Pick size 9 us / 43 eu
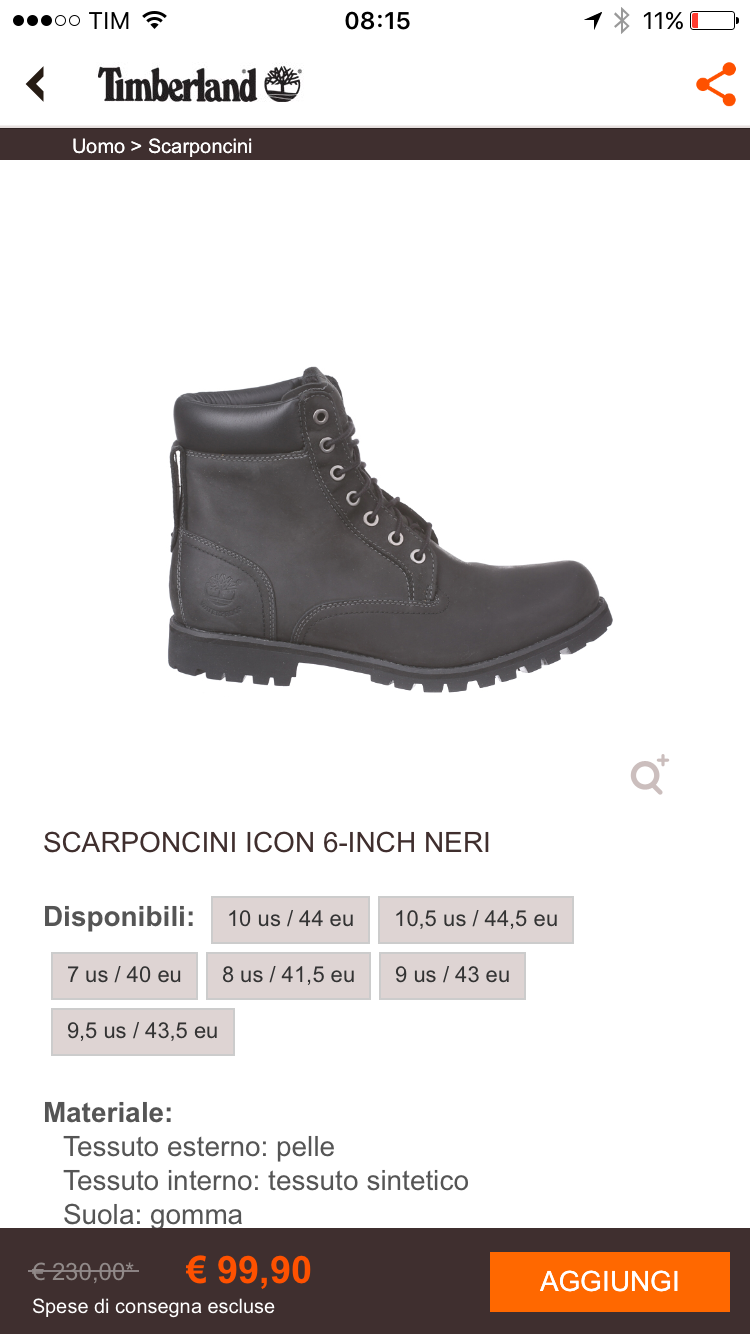This screenshot has height=1334, width=750. [x=452, y=975]
